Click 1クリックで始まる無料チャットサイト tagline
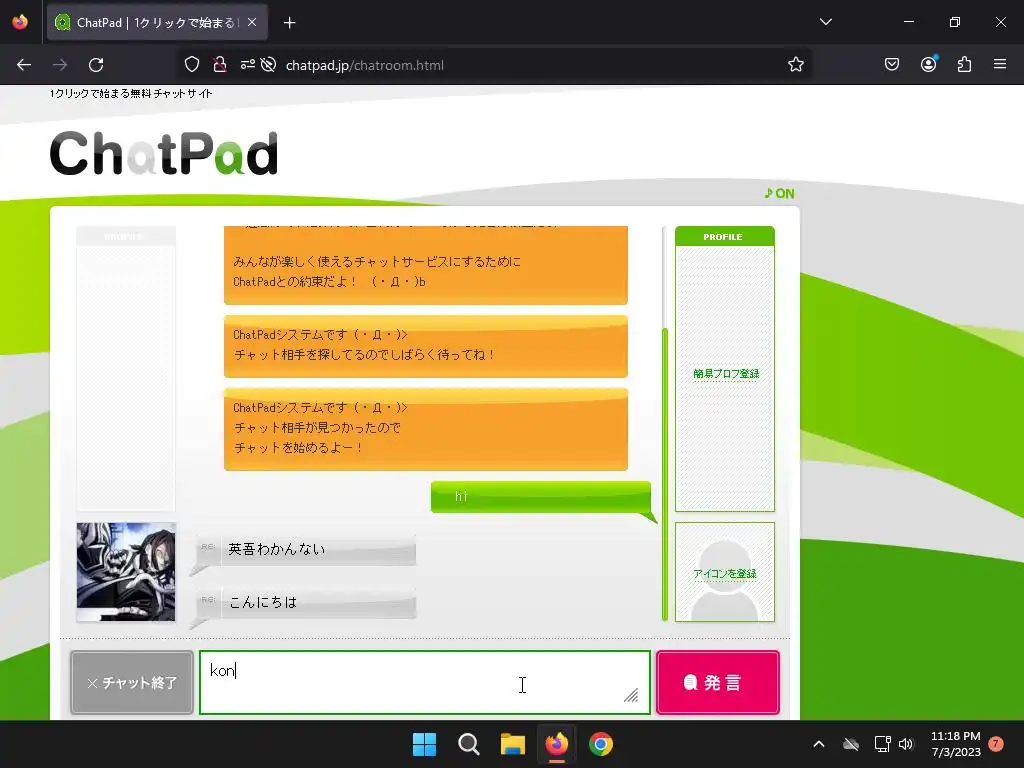Viewport: 1024px width, 768px height. click(131, 93)
